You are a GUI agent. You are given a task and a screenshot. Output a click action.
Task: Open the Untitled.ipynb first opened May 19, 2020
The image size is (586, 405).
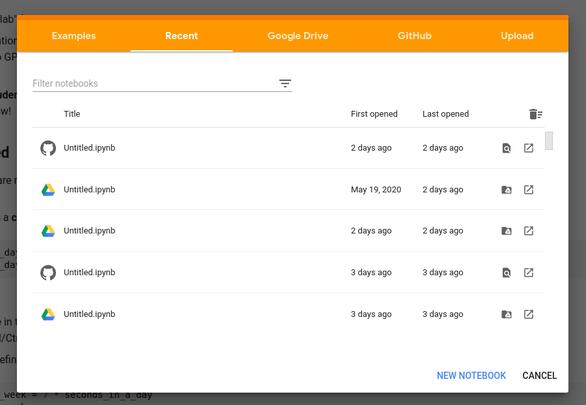[89, 189]
